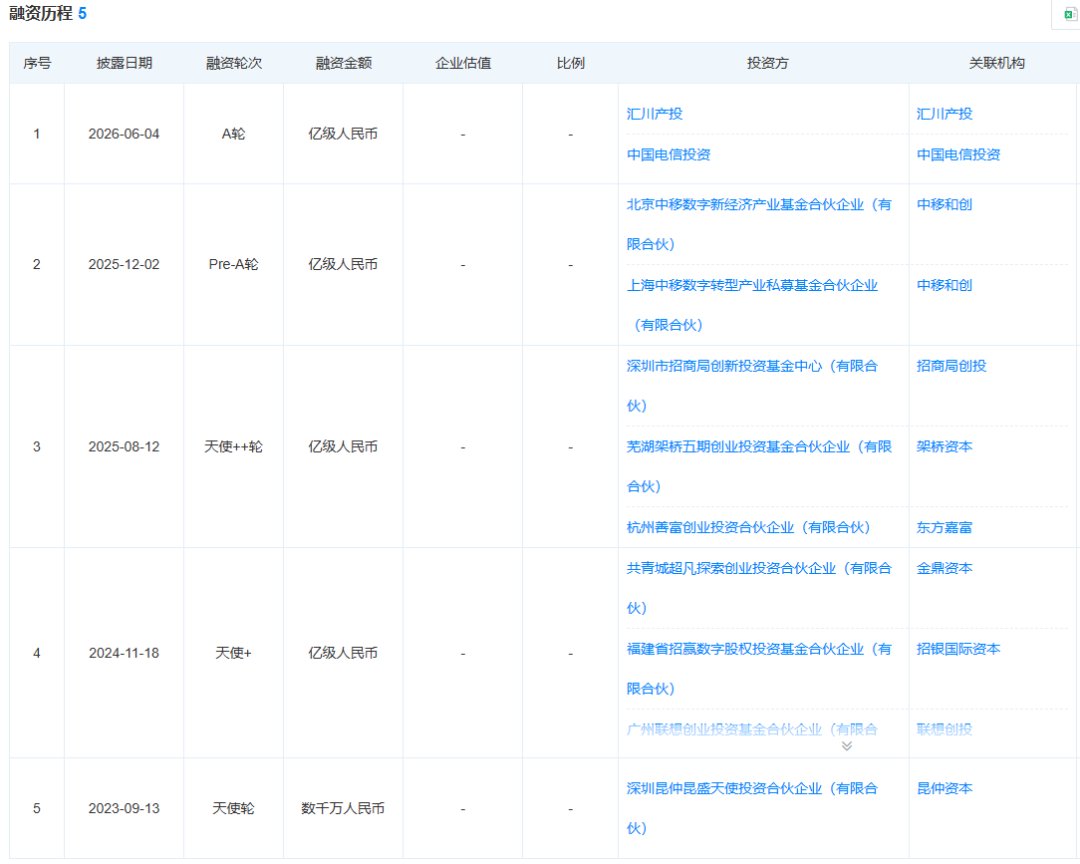Open related institution 金鼎资本
Image resolution: width=1080 pixels, height=864 pixels.
tap(944, 568)
